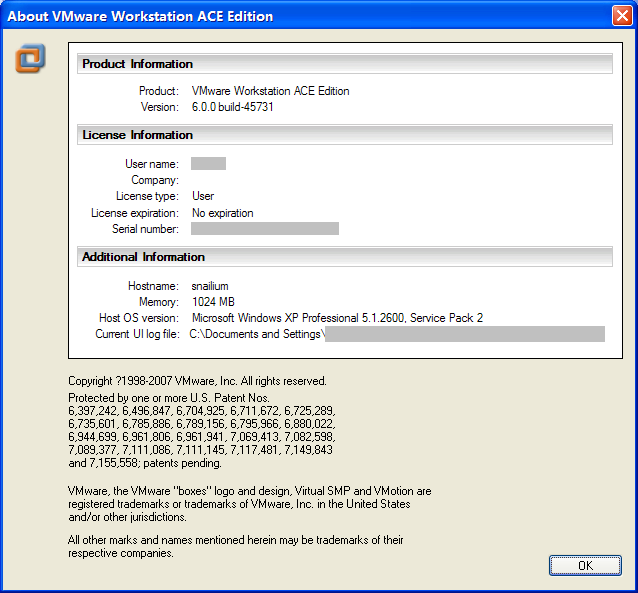The width and height of the screenshot is (638, 593).
Task: Click the Version: label
Action: pyautogui.click(x=160, y=107)
